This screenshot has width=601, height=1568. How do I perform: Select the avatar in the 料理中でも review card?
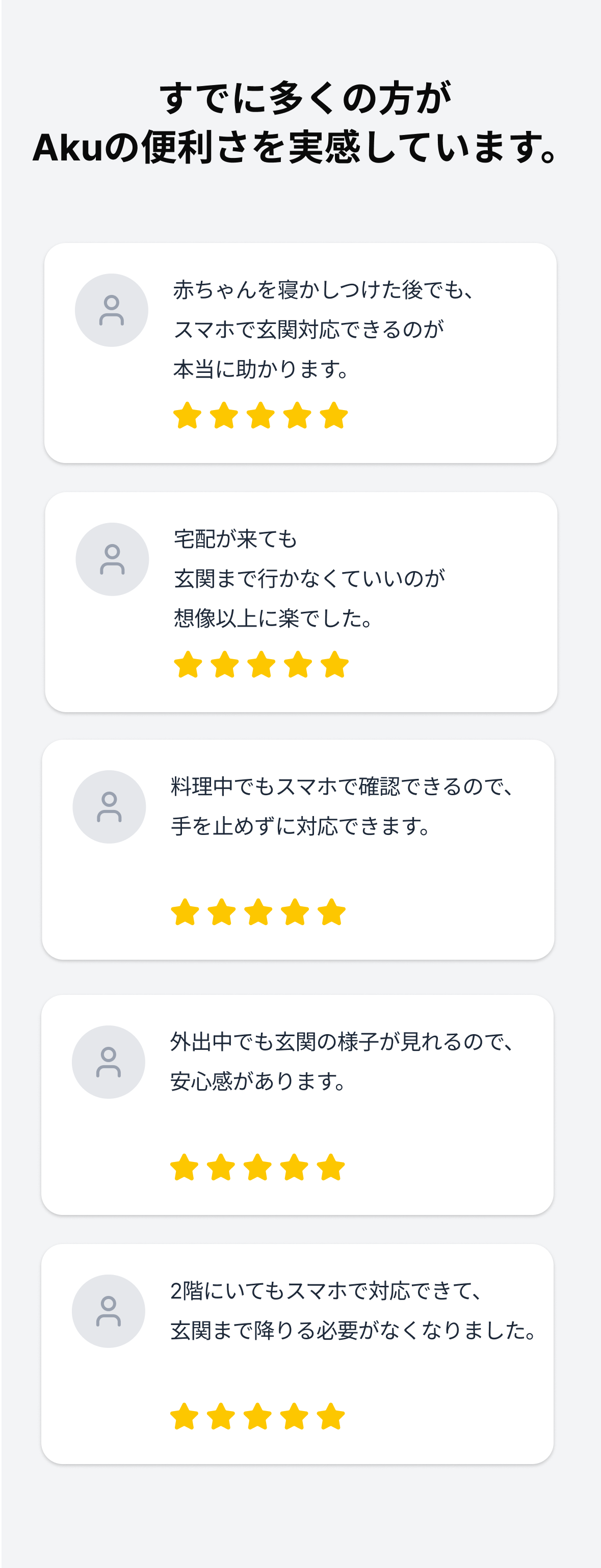(x=109, y=806)
